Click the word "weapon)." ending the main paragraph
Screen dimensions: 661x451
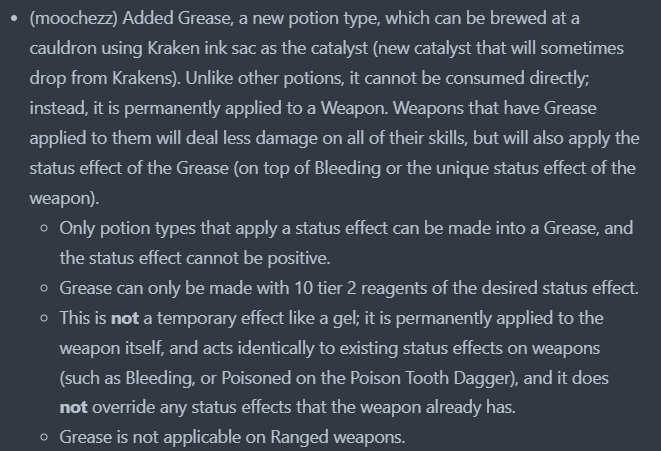pos(64,198)
